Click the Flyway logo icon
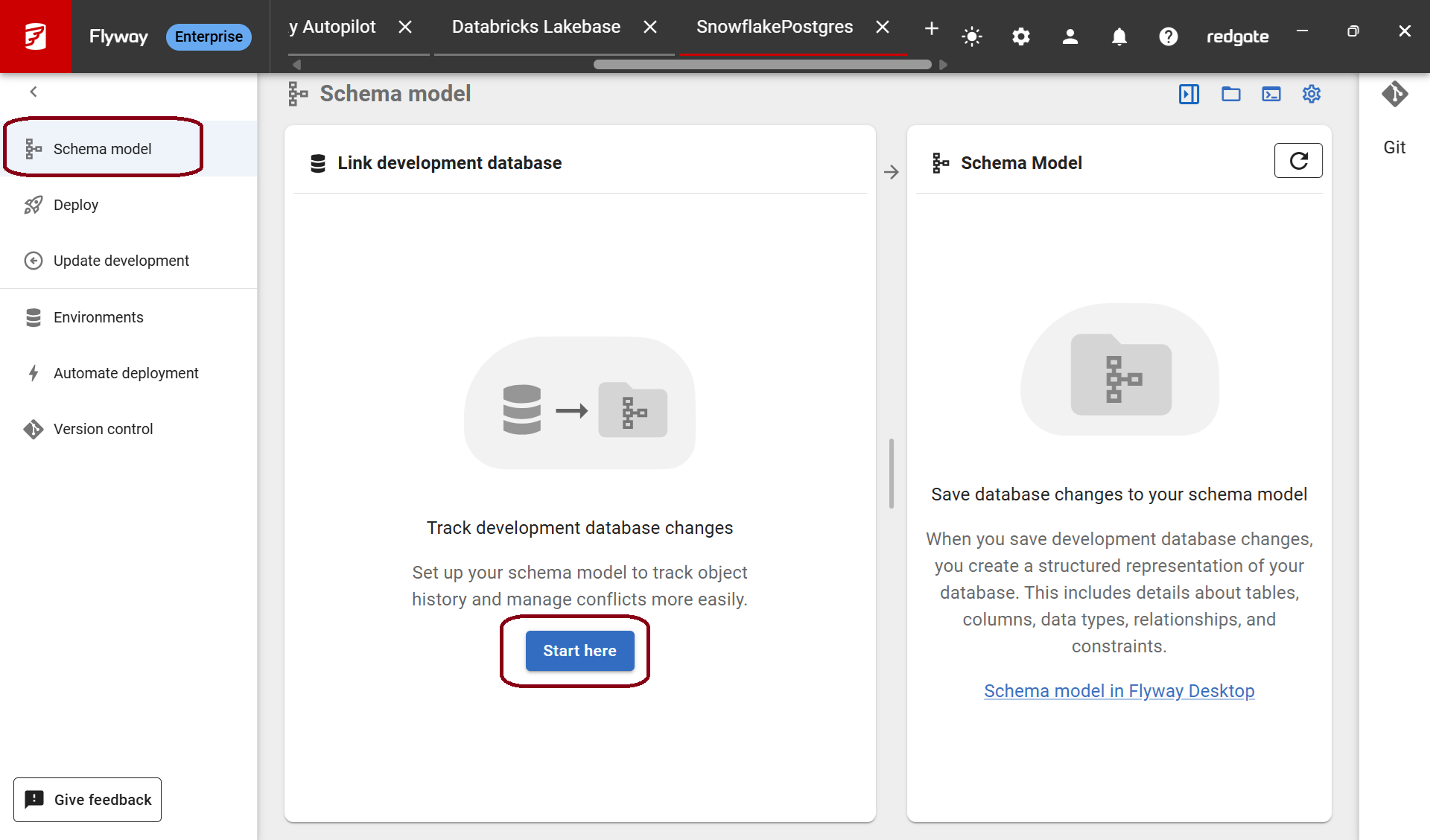Image resolution: width=1430 pixels, height=840 pixels. 35,36
